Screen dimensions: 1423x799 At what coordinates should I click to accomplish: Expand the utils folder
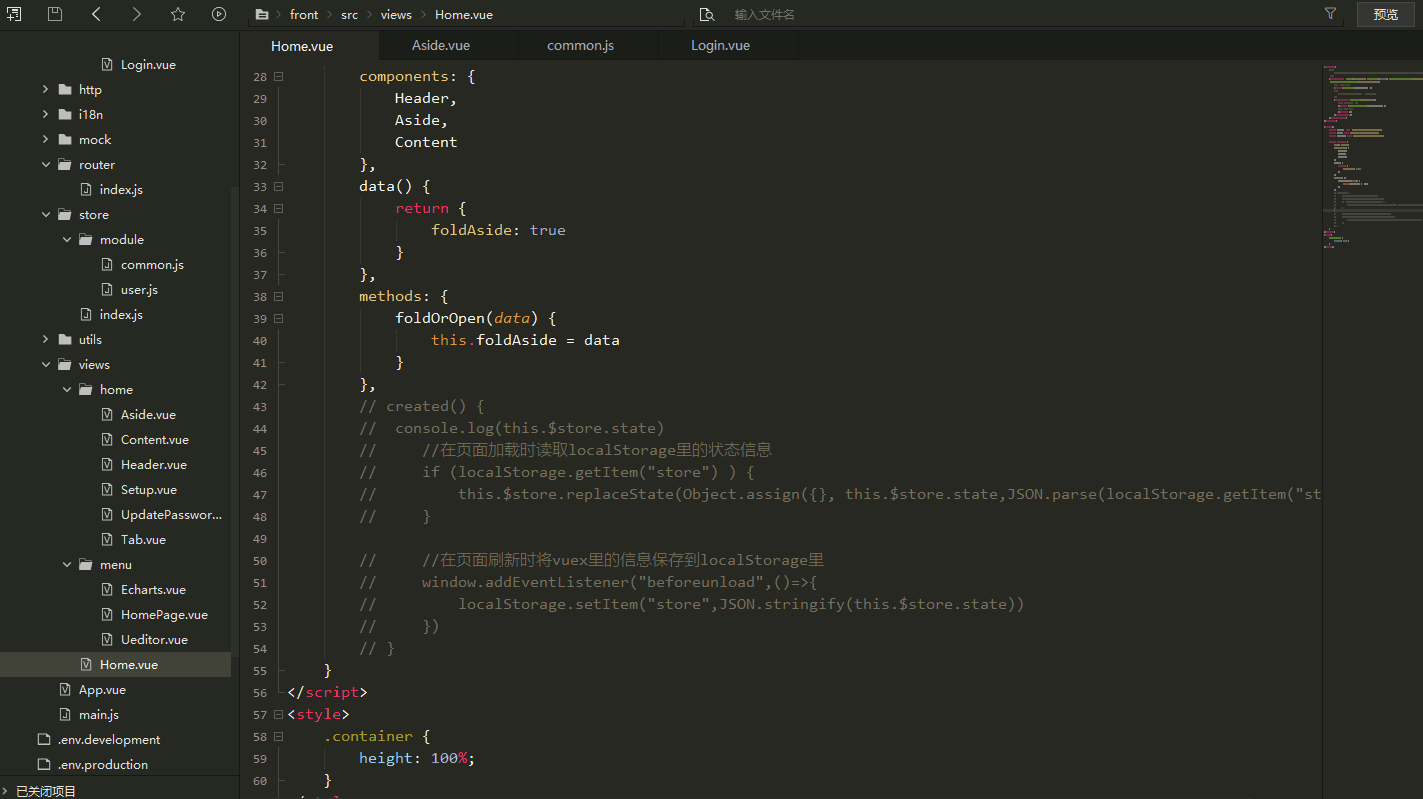tap(45, 339)
